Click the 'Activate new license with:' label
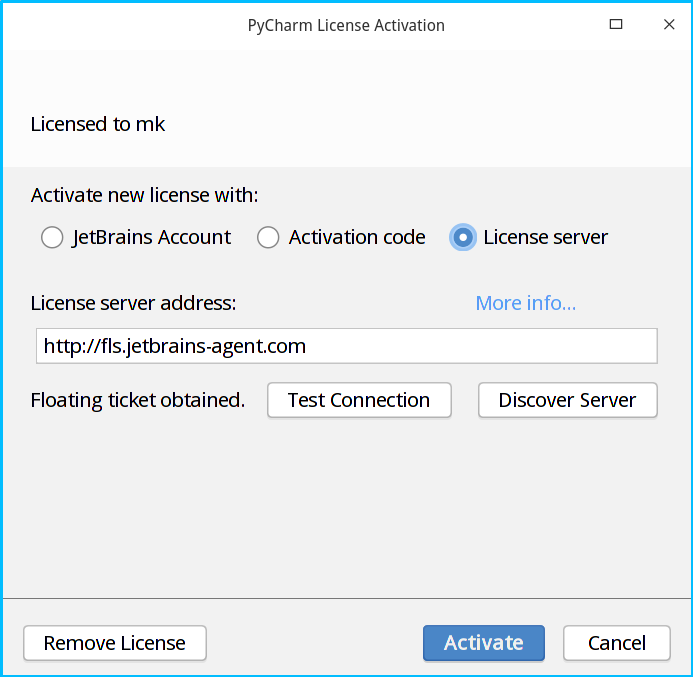This screenshot has height=677, width=693. [145, 195]
